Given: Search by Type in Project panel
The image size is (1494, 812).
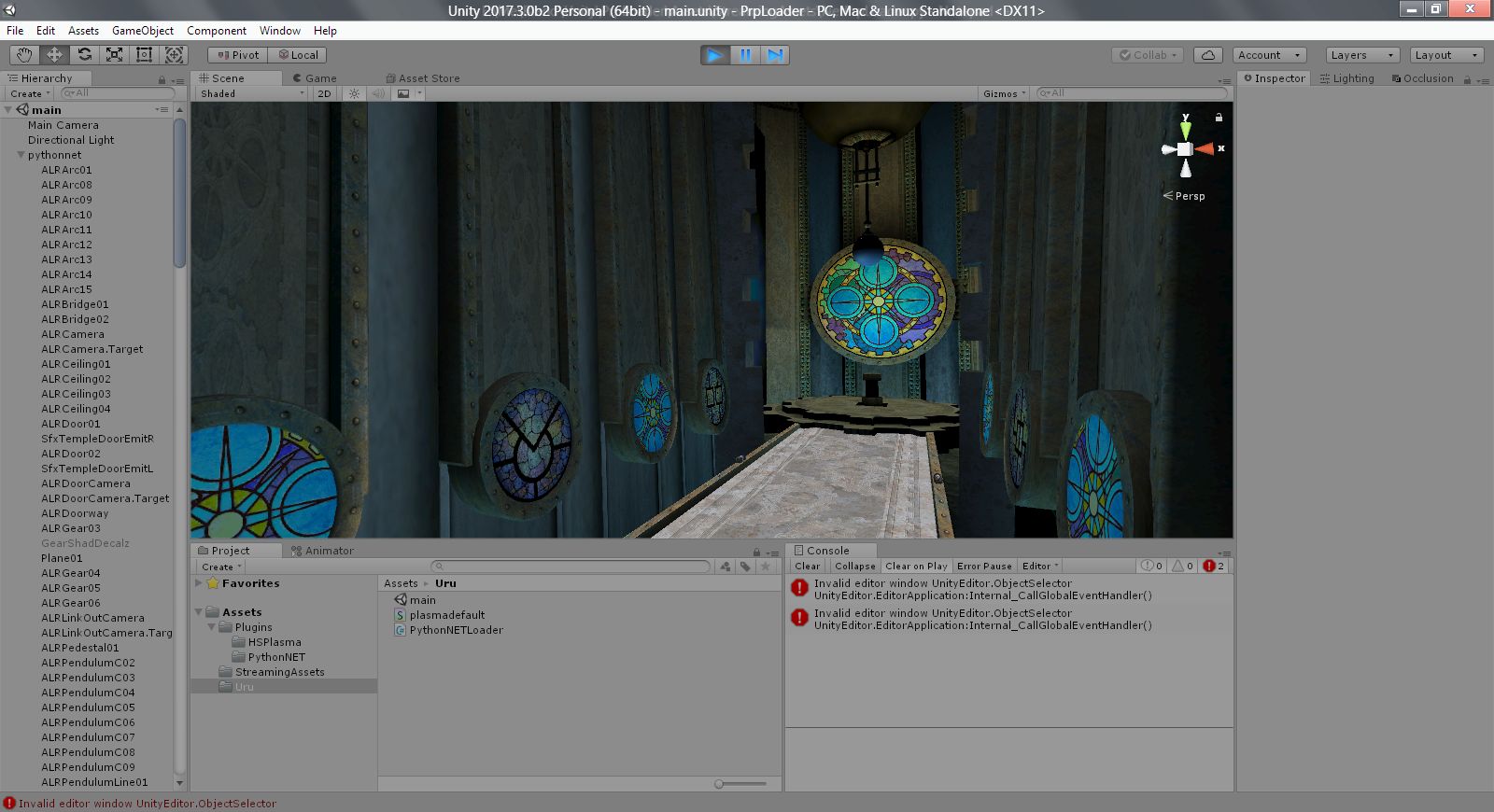Looking at the screenshot, I should 726,567.
